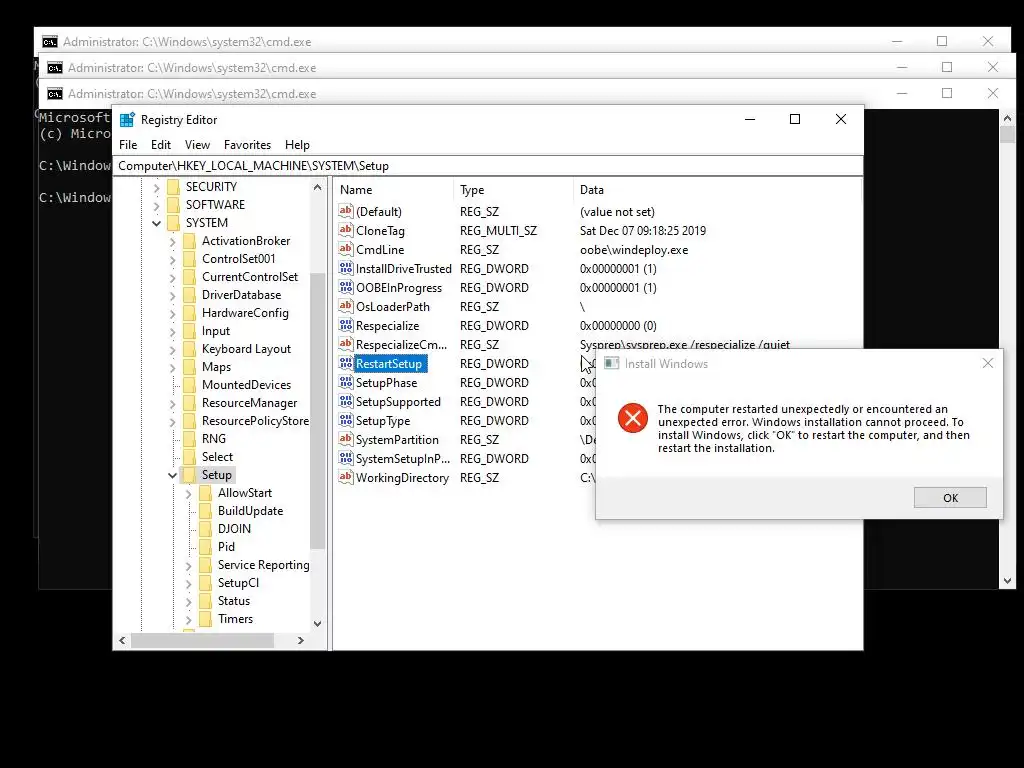Expand the CurrentControlSet key
The image size is (1024, 768).
click(x=172, y=278)
